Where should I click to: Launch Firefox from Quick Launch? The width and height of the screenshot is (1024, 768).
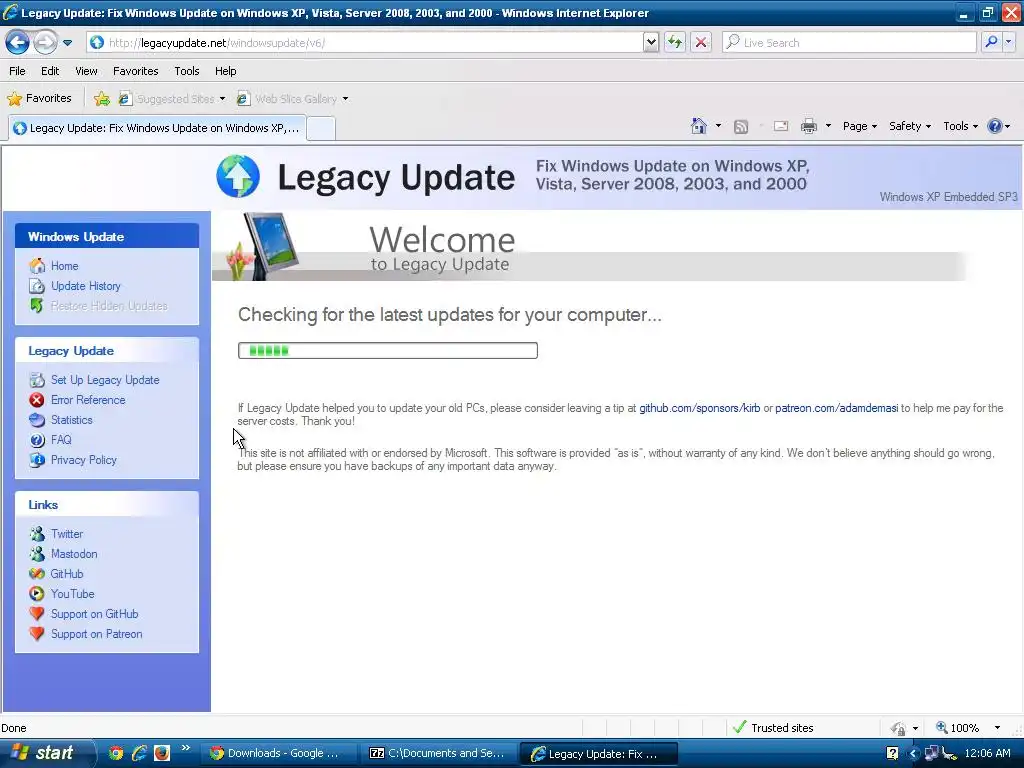pyautogui.click(x=162, y=753)
